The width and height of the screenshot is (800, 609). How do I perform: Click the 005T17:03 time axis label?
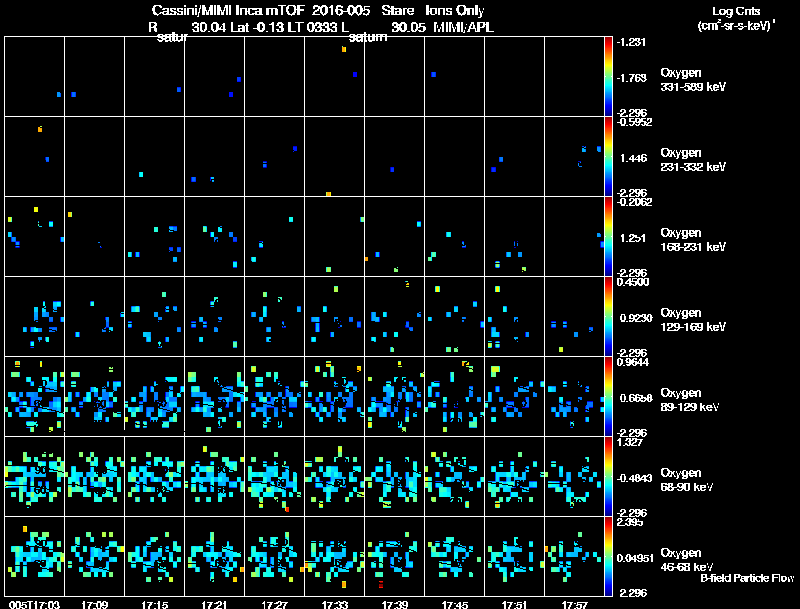pos(35,604)
